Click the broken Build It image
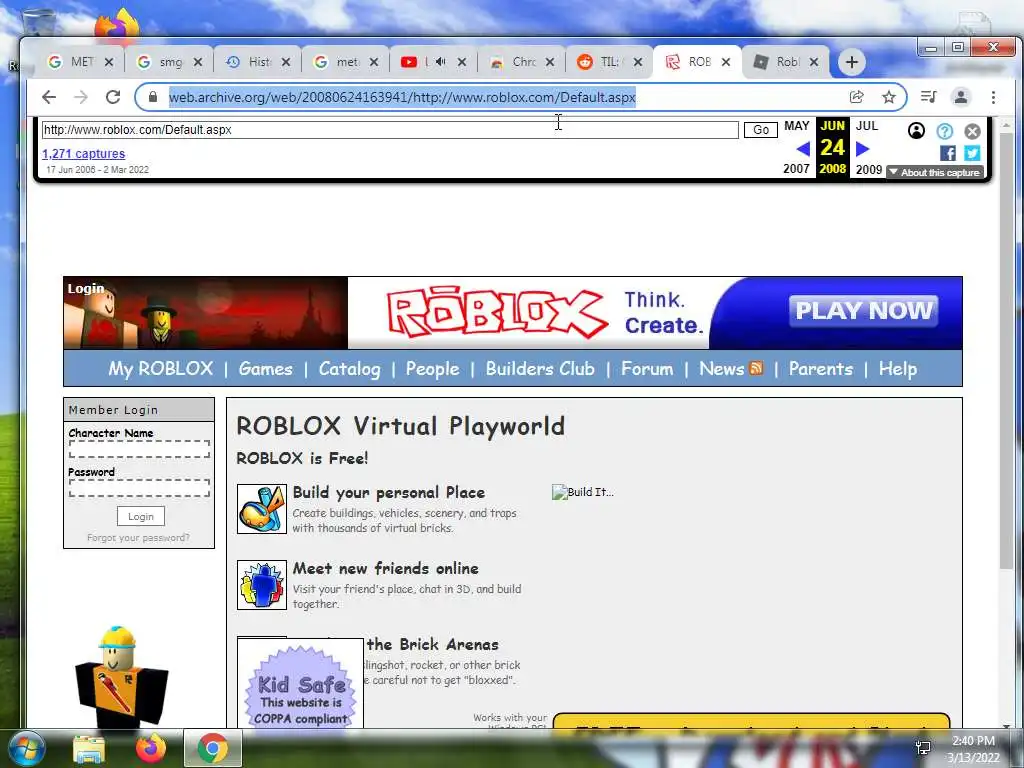This screenshot has width=1024, height=768. pyautogui.click(x=583, y=492)
